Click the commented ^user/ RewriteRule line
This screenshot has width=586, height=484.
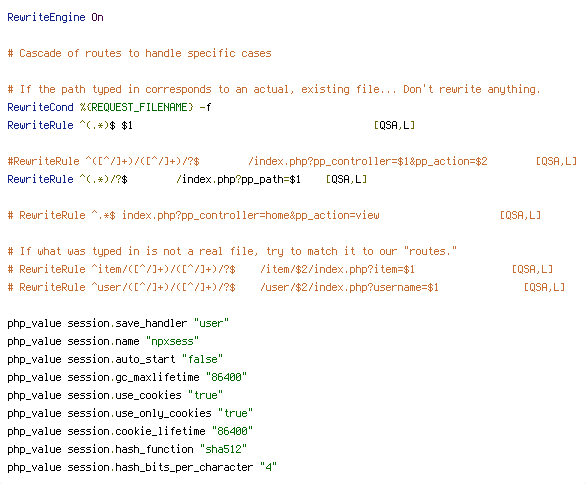point(286,287)
